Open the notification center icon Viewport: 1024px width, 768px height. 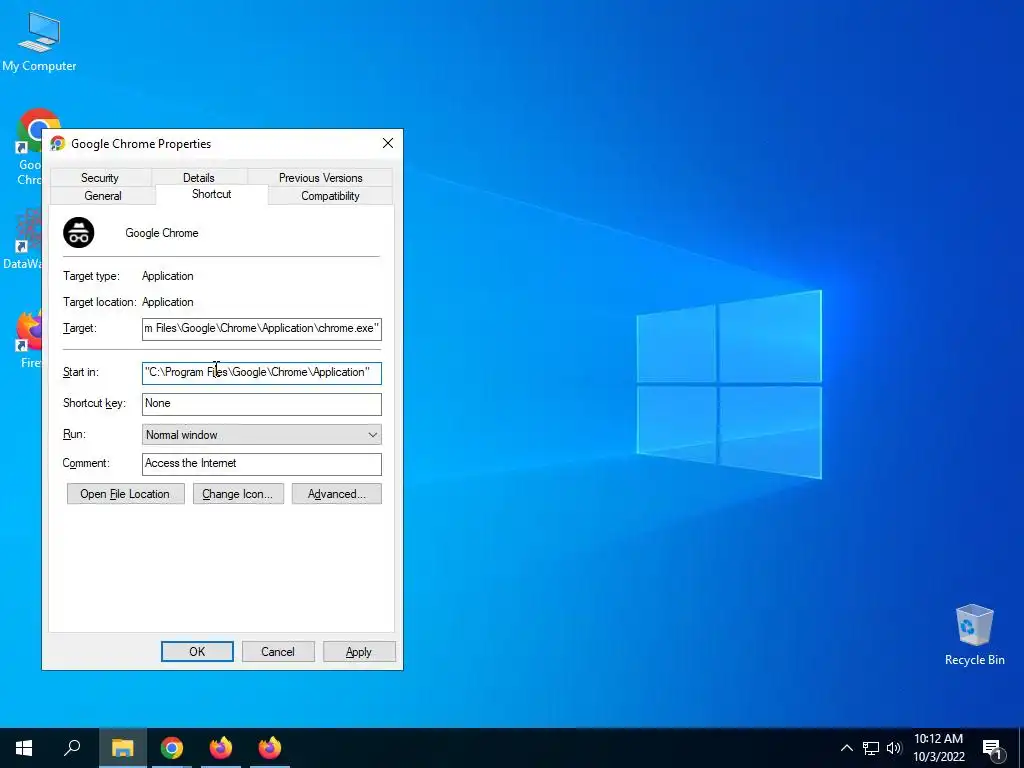992,749
